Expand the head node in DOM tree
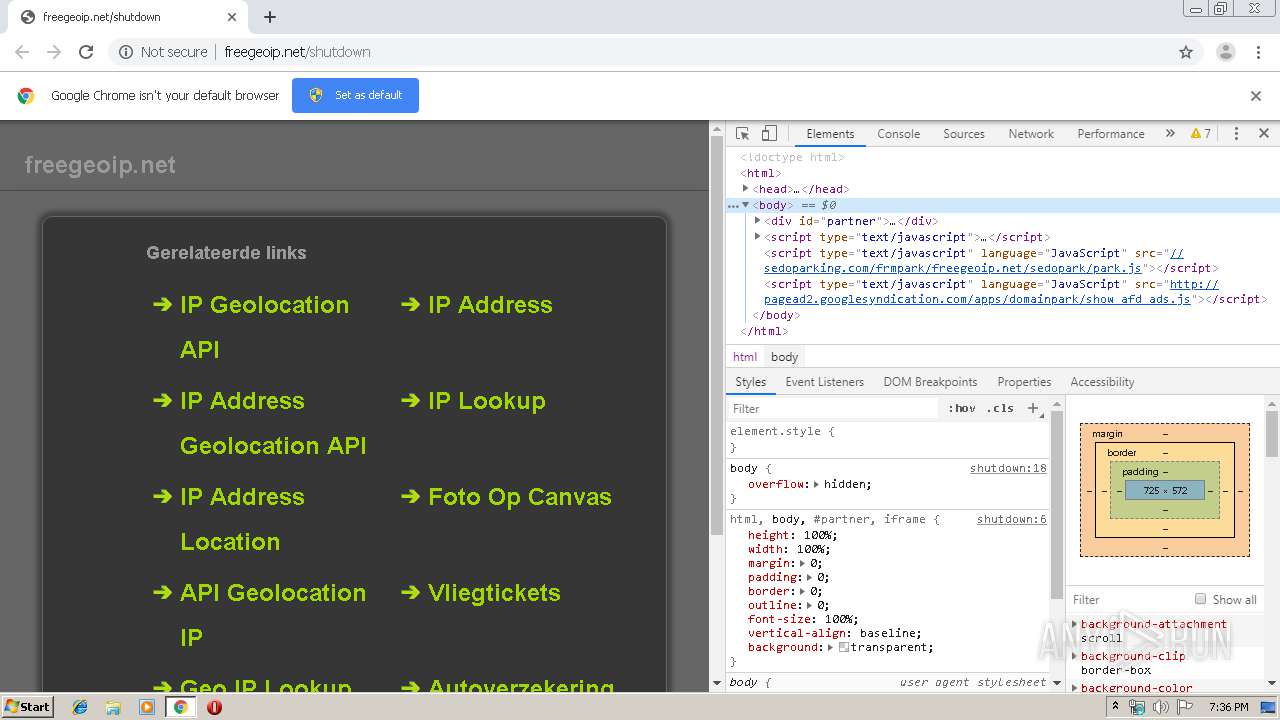1280x720 pixels. click(x=746, y=188)
